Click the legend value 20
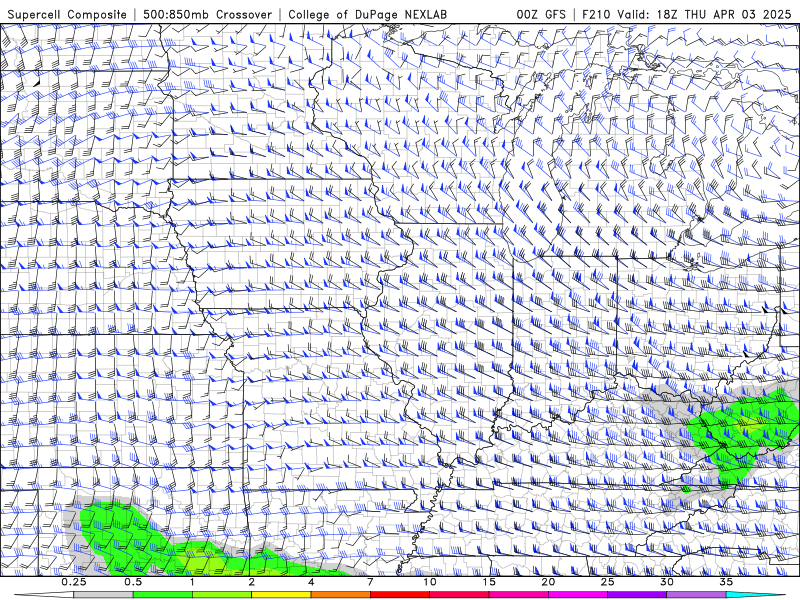Image resolution: width=800 pixels, height=600 pixels. (548, 582)
